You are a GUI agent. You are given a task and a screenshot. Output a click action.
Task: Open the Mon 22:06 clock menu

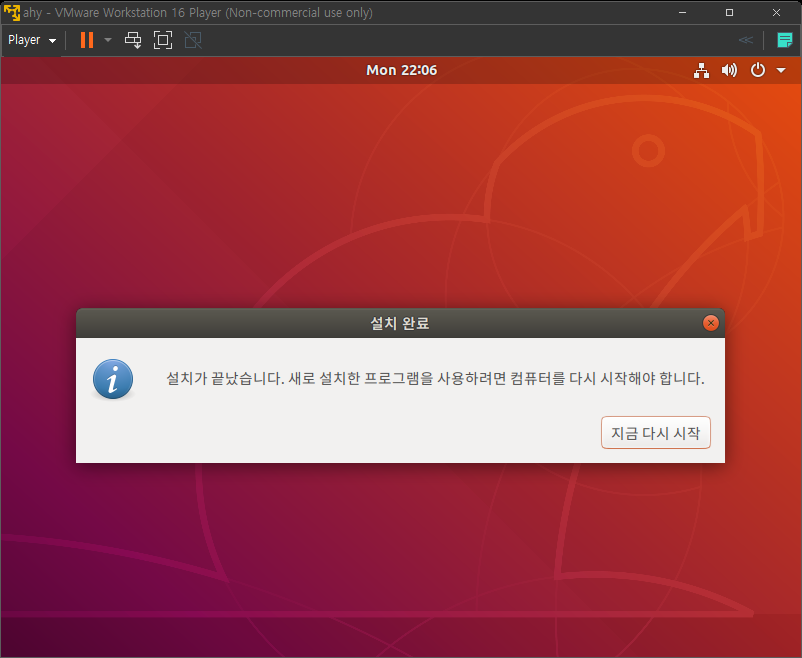402,70
